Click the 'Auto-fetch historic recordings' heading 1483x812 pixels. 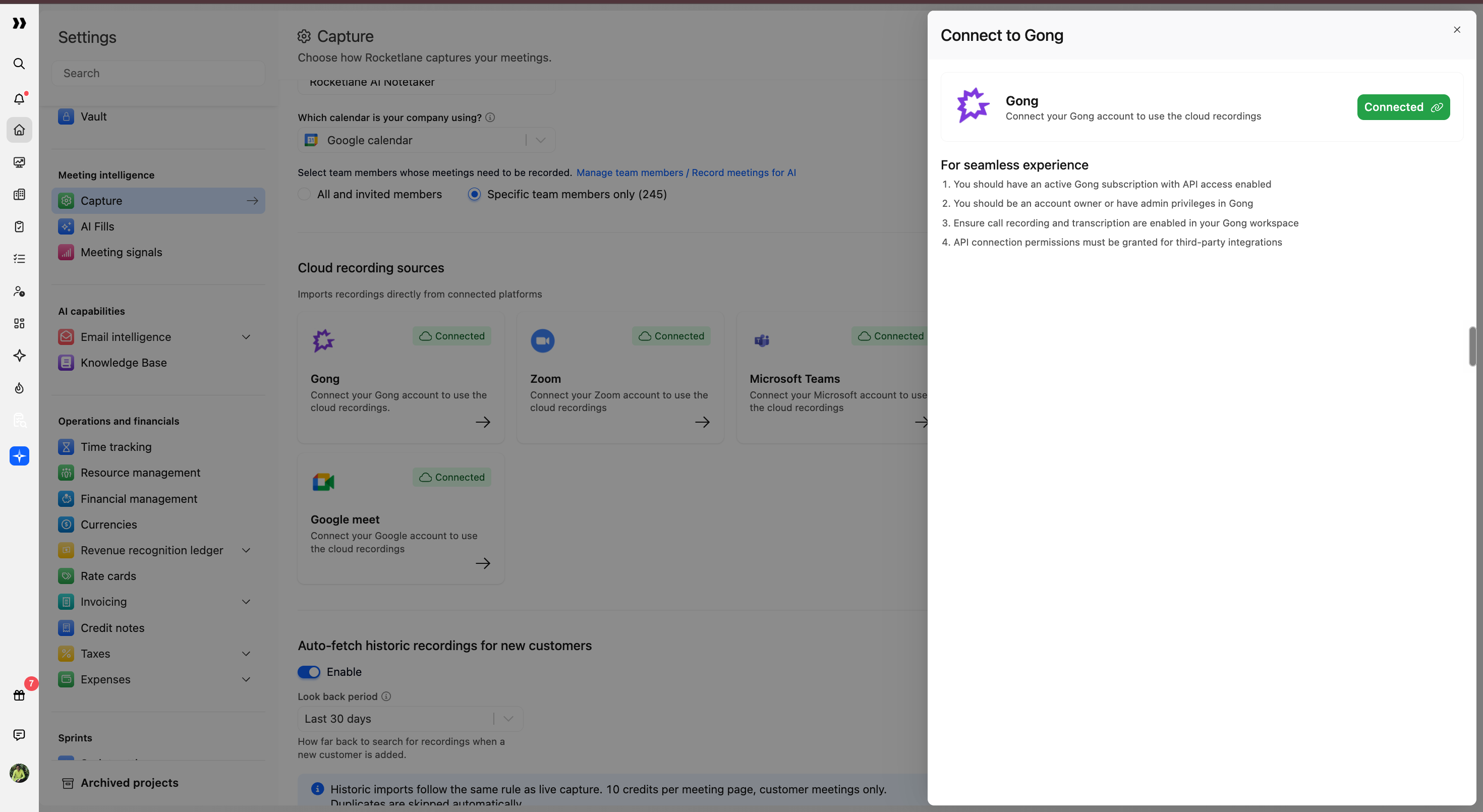(x=444, y=646)
